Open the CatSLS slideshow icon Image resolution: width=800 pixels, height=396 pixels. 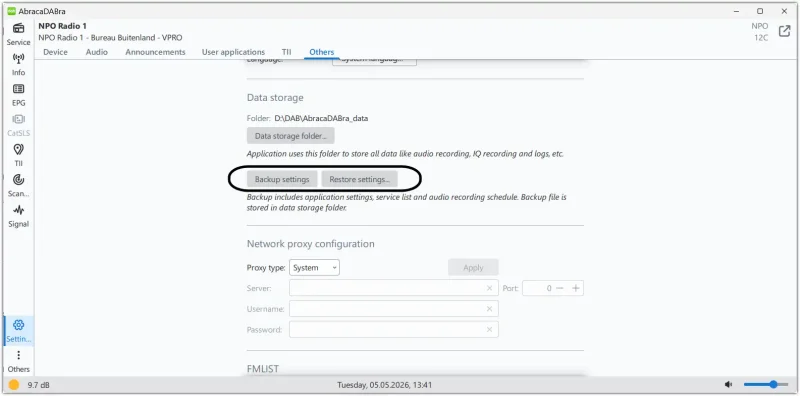(18, 119)
